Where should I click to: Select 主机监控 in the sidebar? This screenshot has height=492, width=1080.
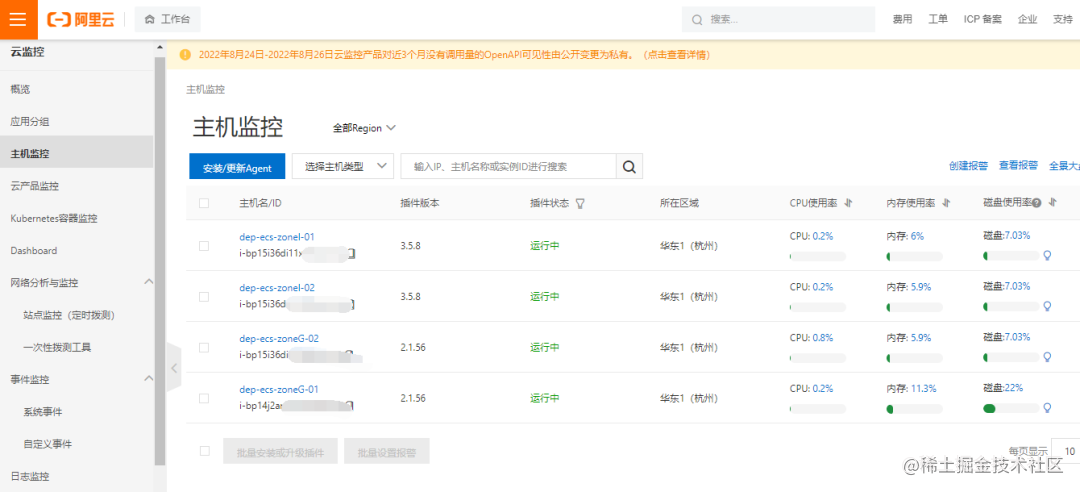[x=76, y=153]
